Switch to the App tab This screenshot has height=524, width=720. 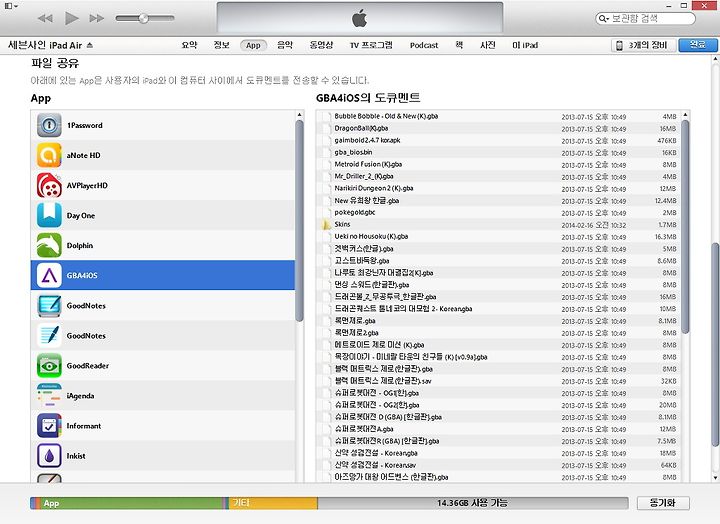[253, 45]
